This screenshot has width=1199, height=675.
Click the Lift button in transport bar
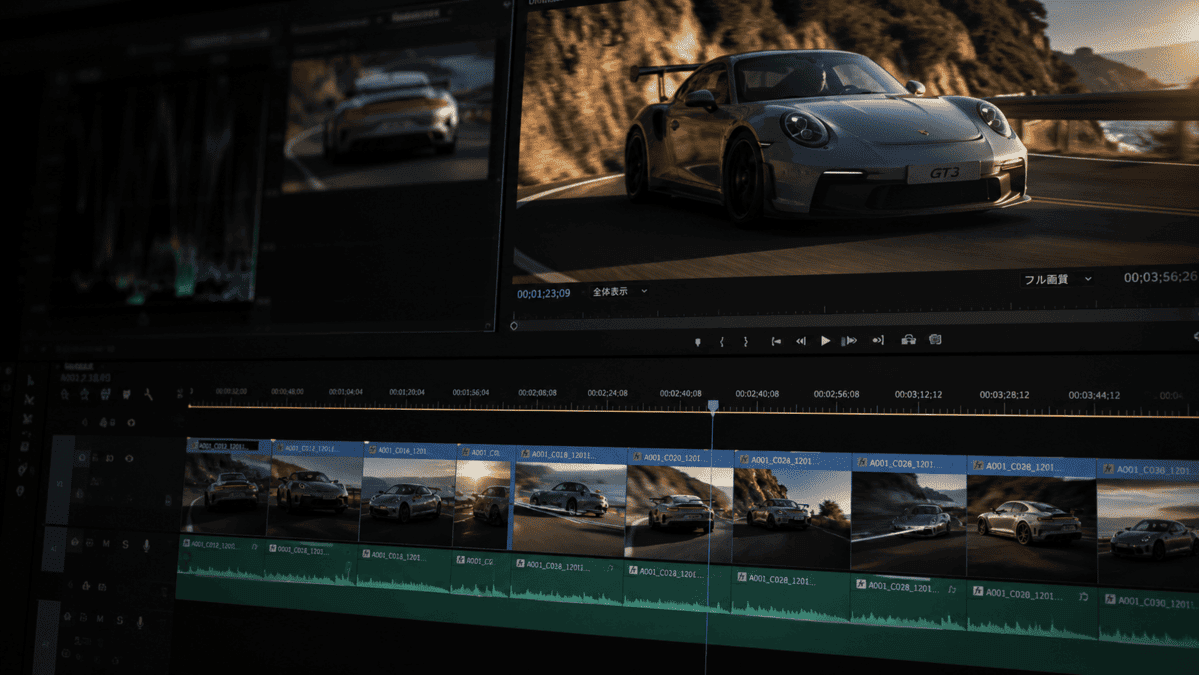908,339
